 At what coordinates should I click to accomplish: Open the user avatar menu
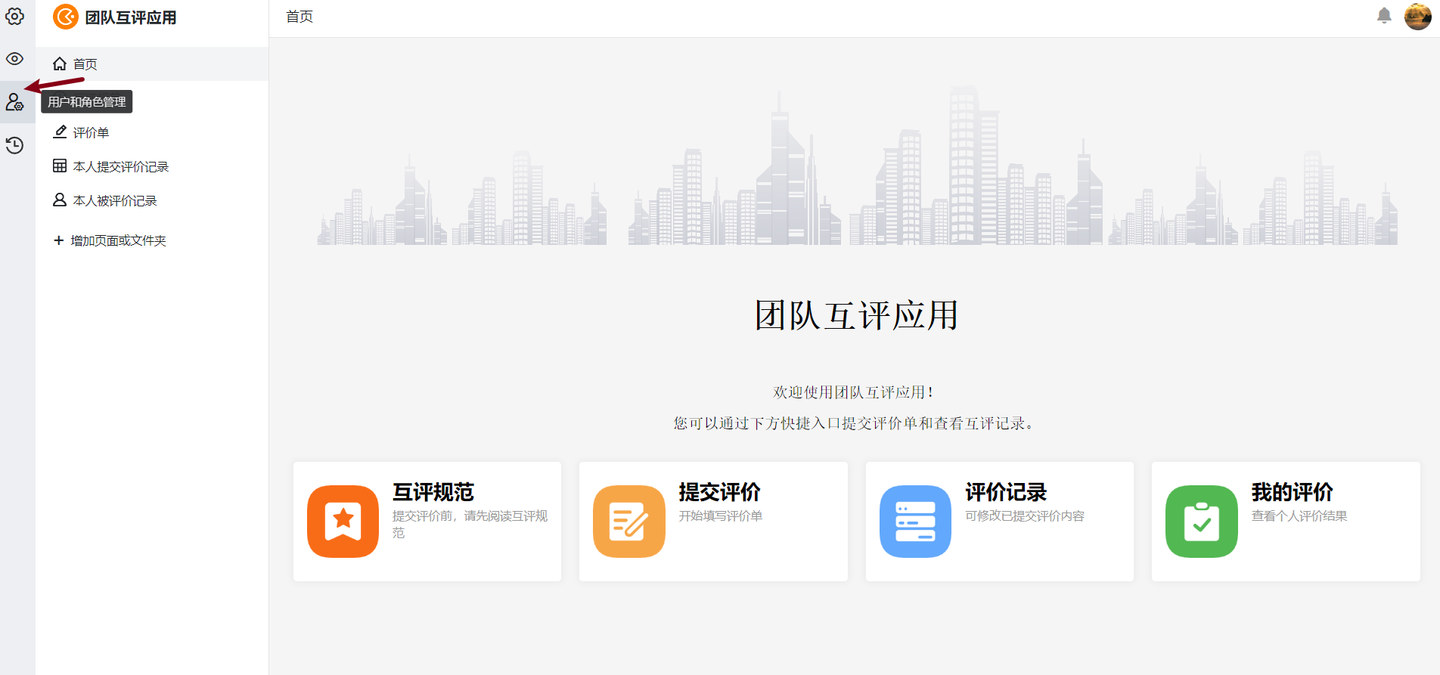tap(1418, 16)
